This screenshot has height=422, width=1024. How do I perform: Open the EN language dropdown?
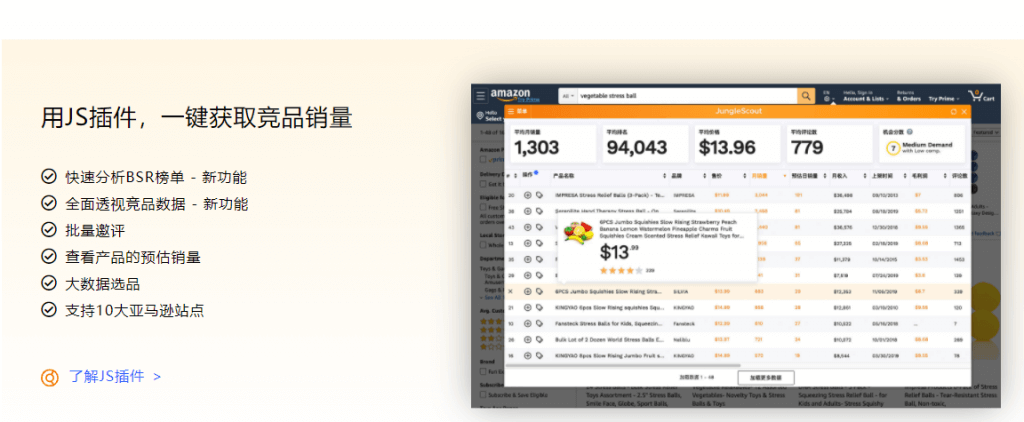coord(829,96)
